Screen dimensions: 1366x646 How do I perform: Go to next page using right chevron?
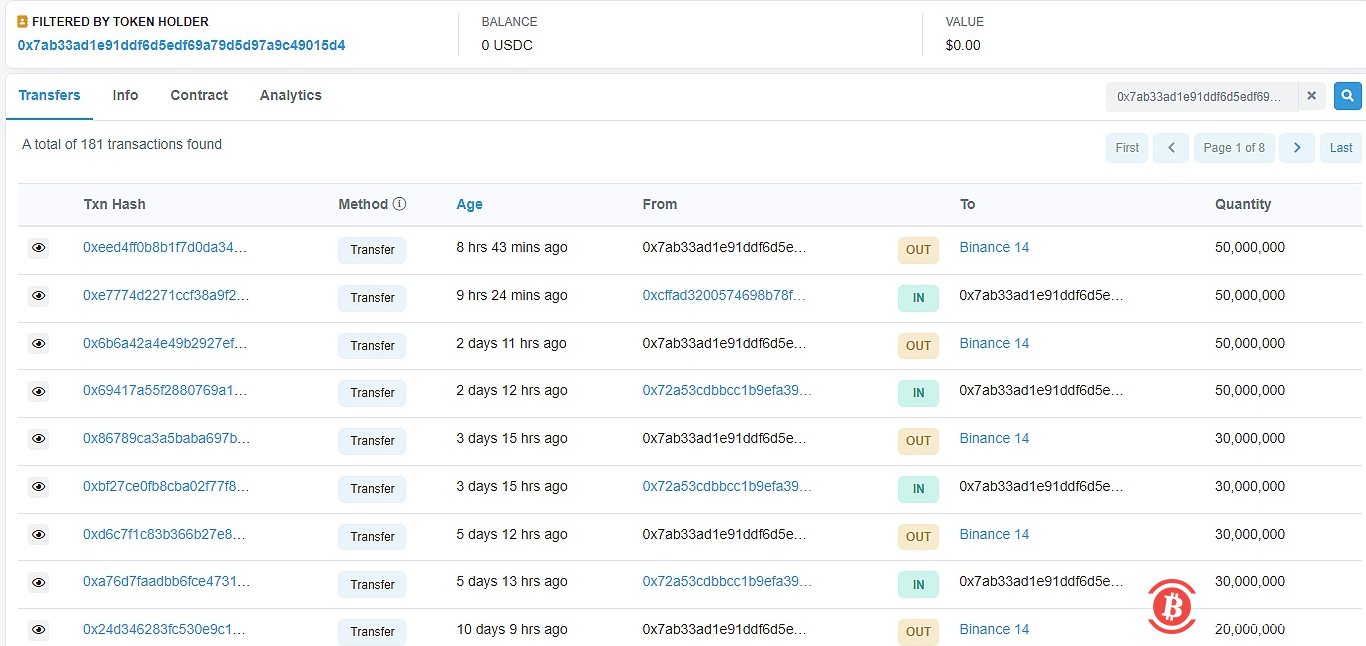(1296, 148)
